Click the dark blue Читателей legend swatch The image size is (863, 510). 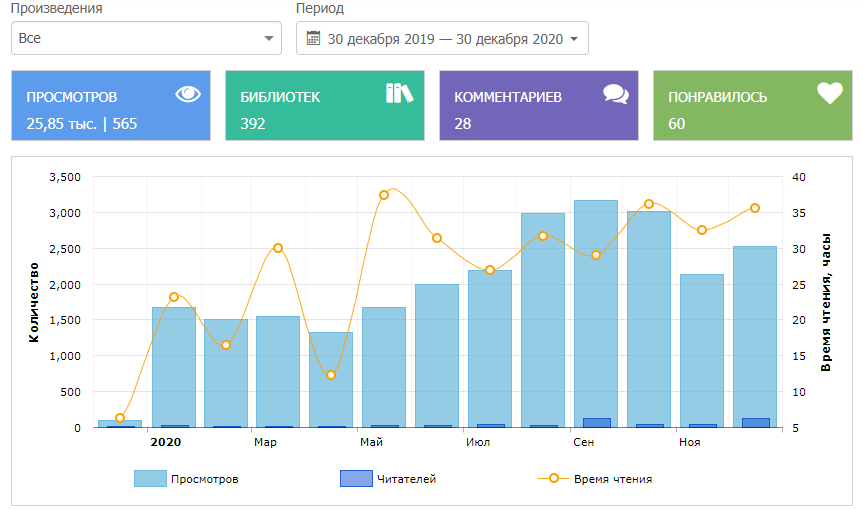355,479
